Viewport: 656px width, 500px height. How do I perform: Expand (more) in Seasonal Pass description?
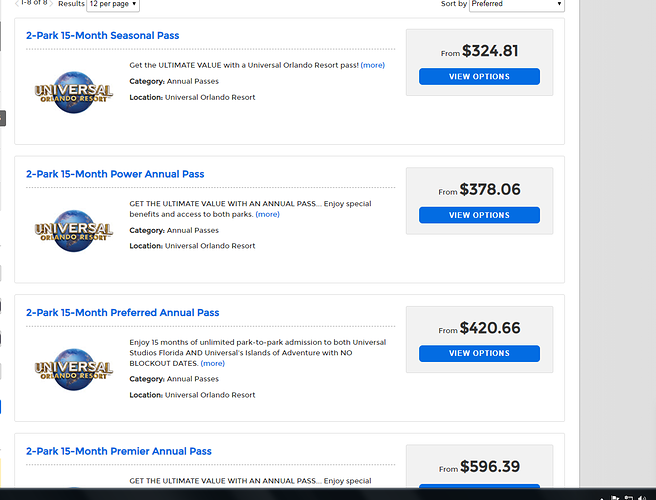coord(373,65)
